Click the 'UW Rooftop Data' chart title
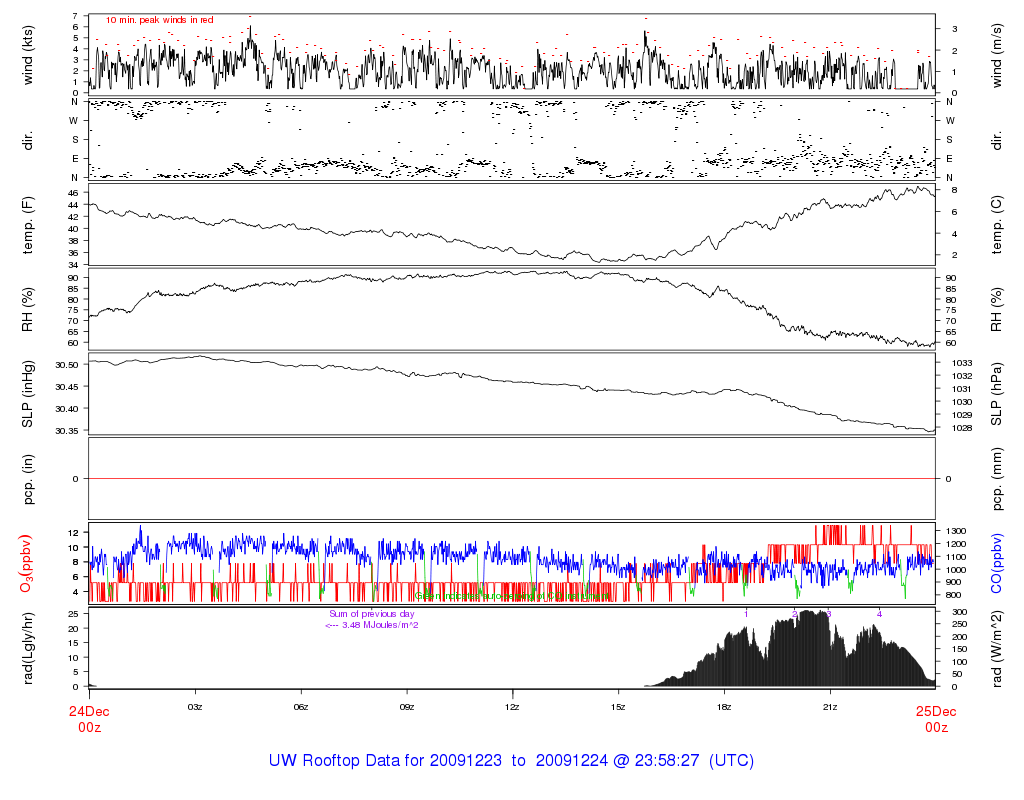This screenshot has height=800, width=1024. 511,761
